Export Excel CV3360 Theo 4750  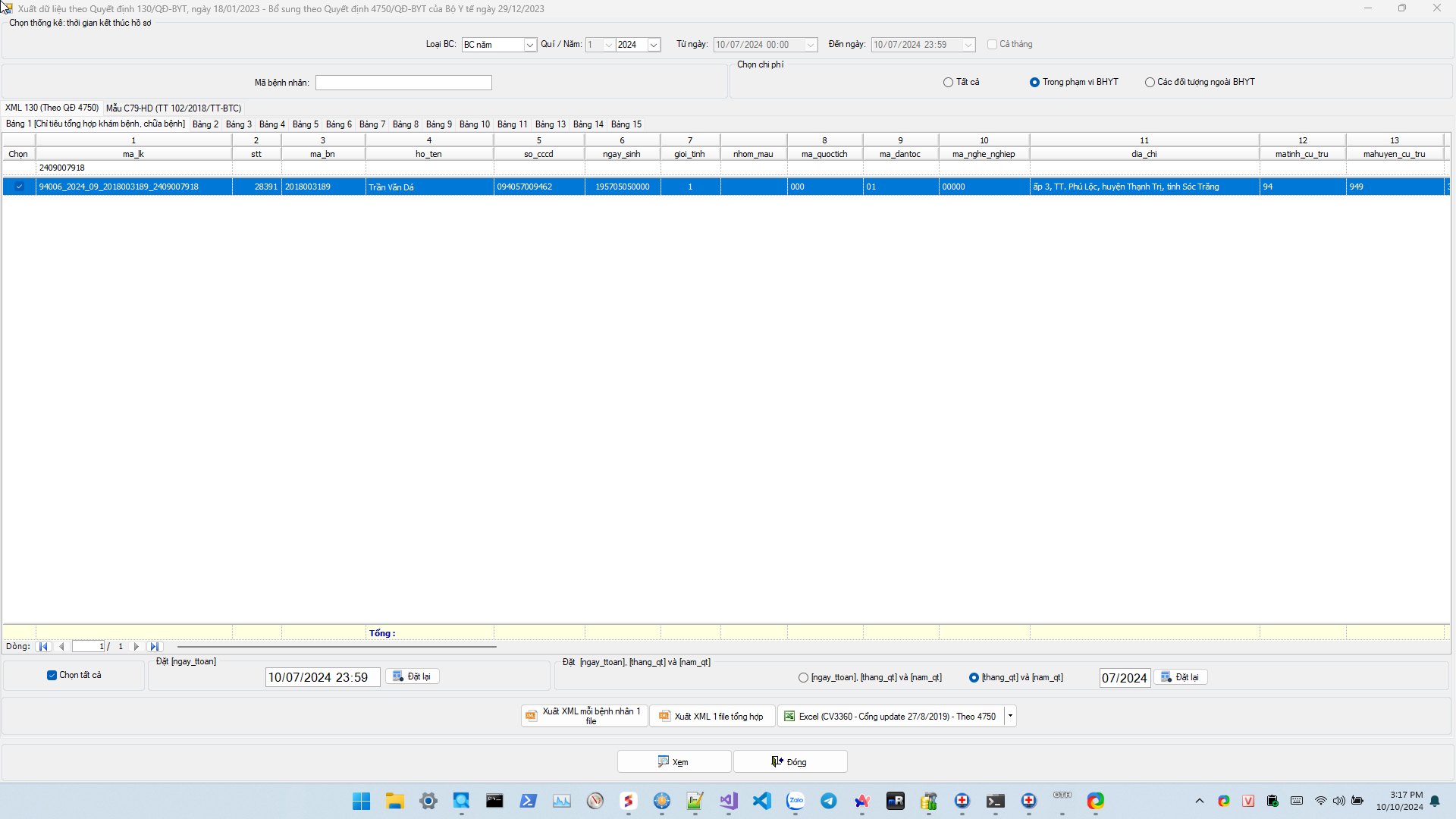pos(890,717)
